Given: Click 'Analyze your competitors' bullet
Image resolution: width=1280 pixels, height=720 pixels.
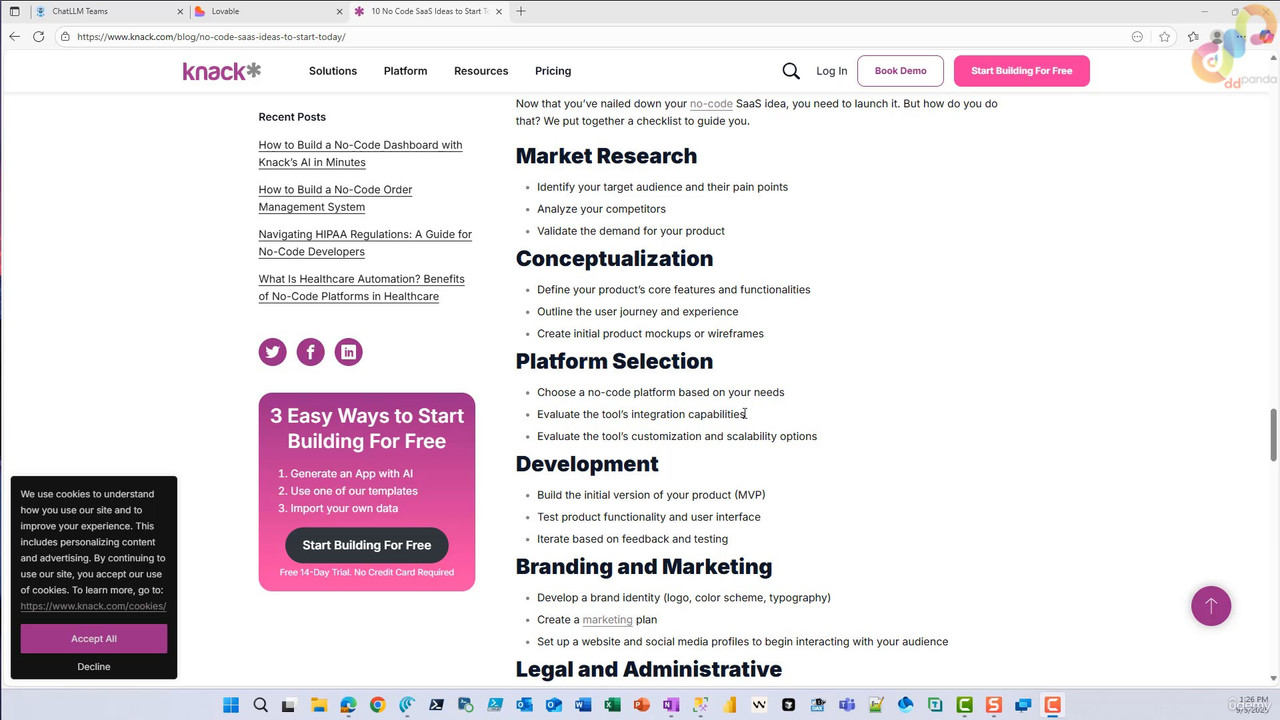Looking at the screenshot, I should pos(601,209).
